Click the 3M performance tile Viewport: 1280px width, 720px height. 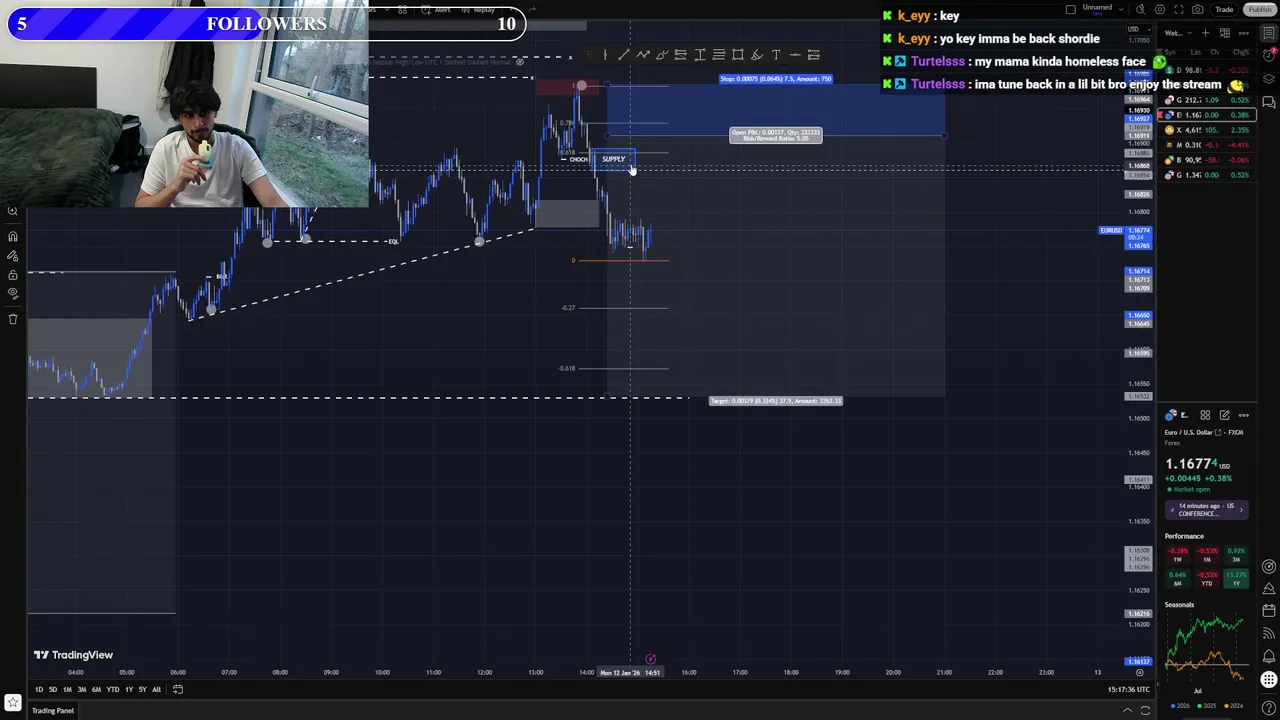click(1236, 555)
